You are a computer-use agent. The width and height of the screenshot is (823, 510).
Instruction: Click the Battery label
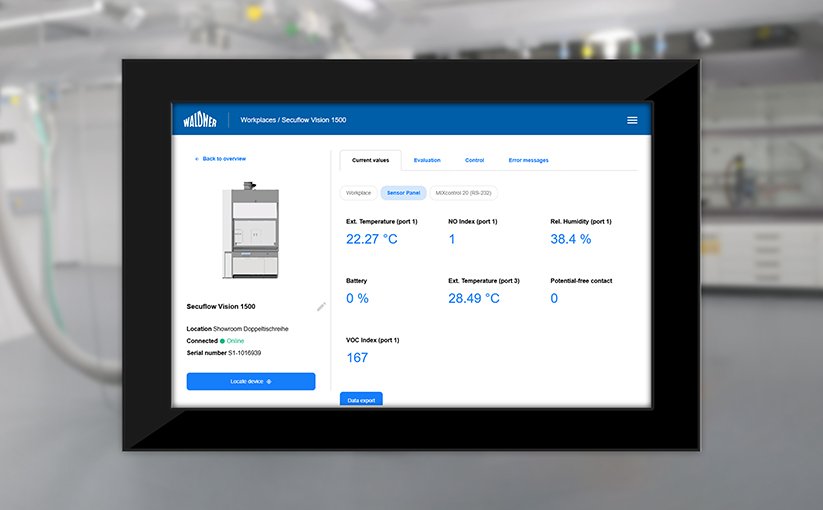(356, 281)
